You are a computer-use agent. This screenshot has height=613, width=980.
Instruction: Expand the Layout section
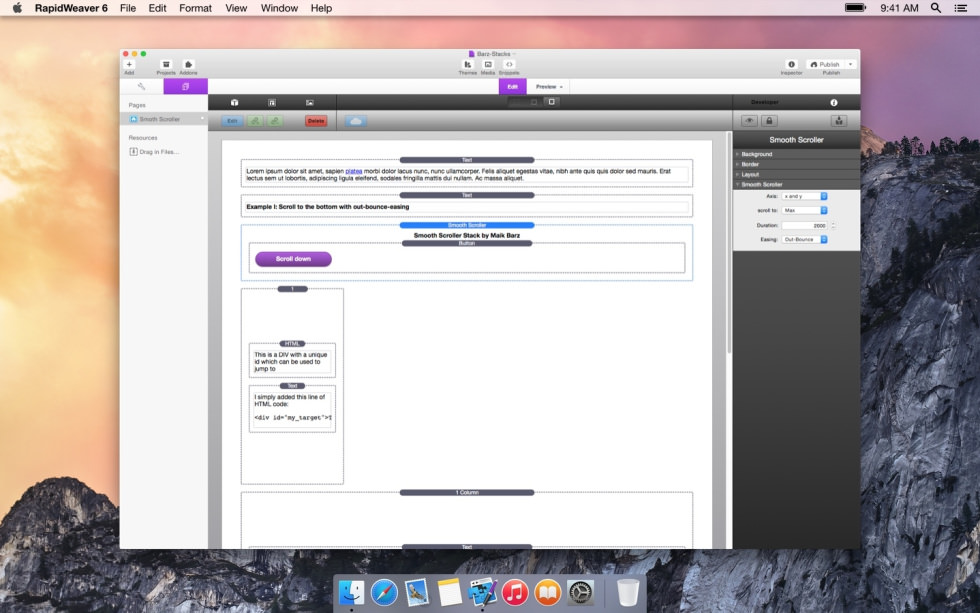point(797,174)
